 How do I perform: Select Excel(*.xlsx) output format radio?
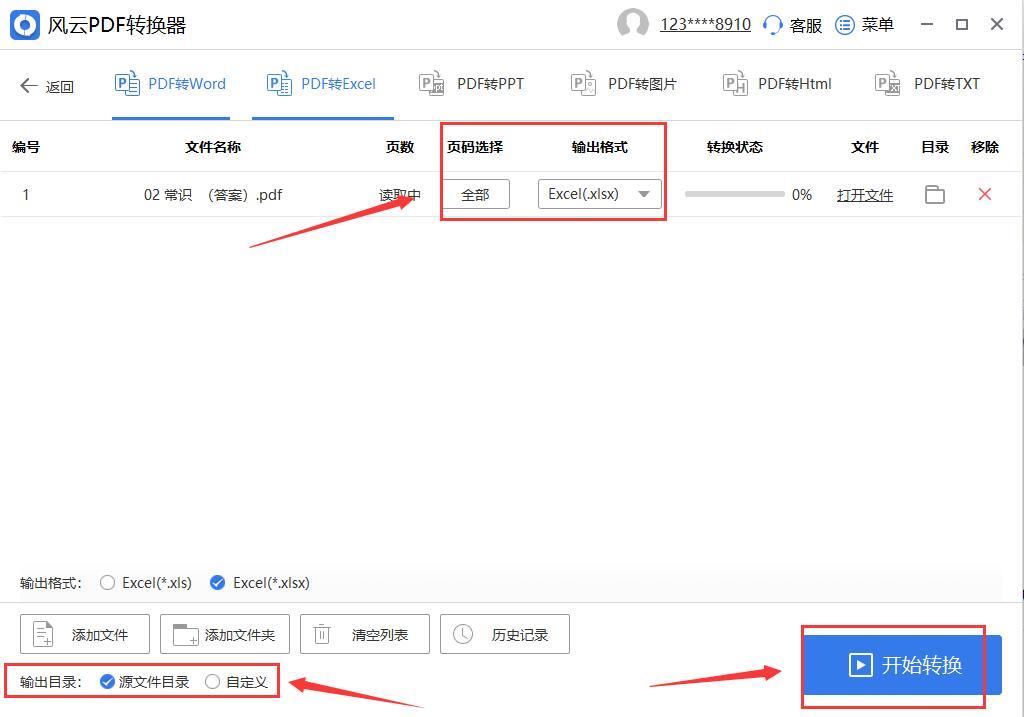pos(217,582)
